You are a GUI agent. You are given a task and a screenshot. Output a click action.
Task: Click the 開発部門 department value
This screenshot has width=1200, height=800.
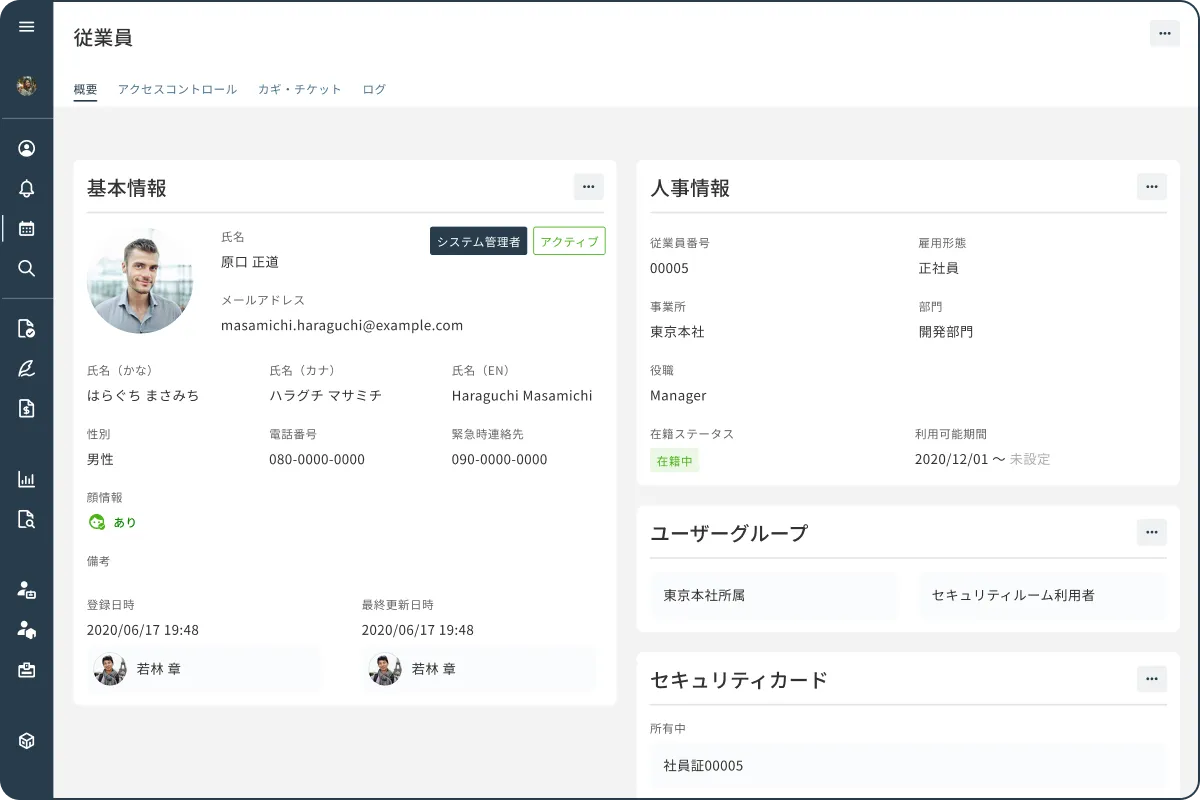point(946,331)
